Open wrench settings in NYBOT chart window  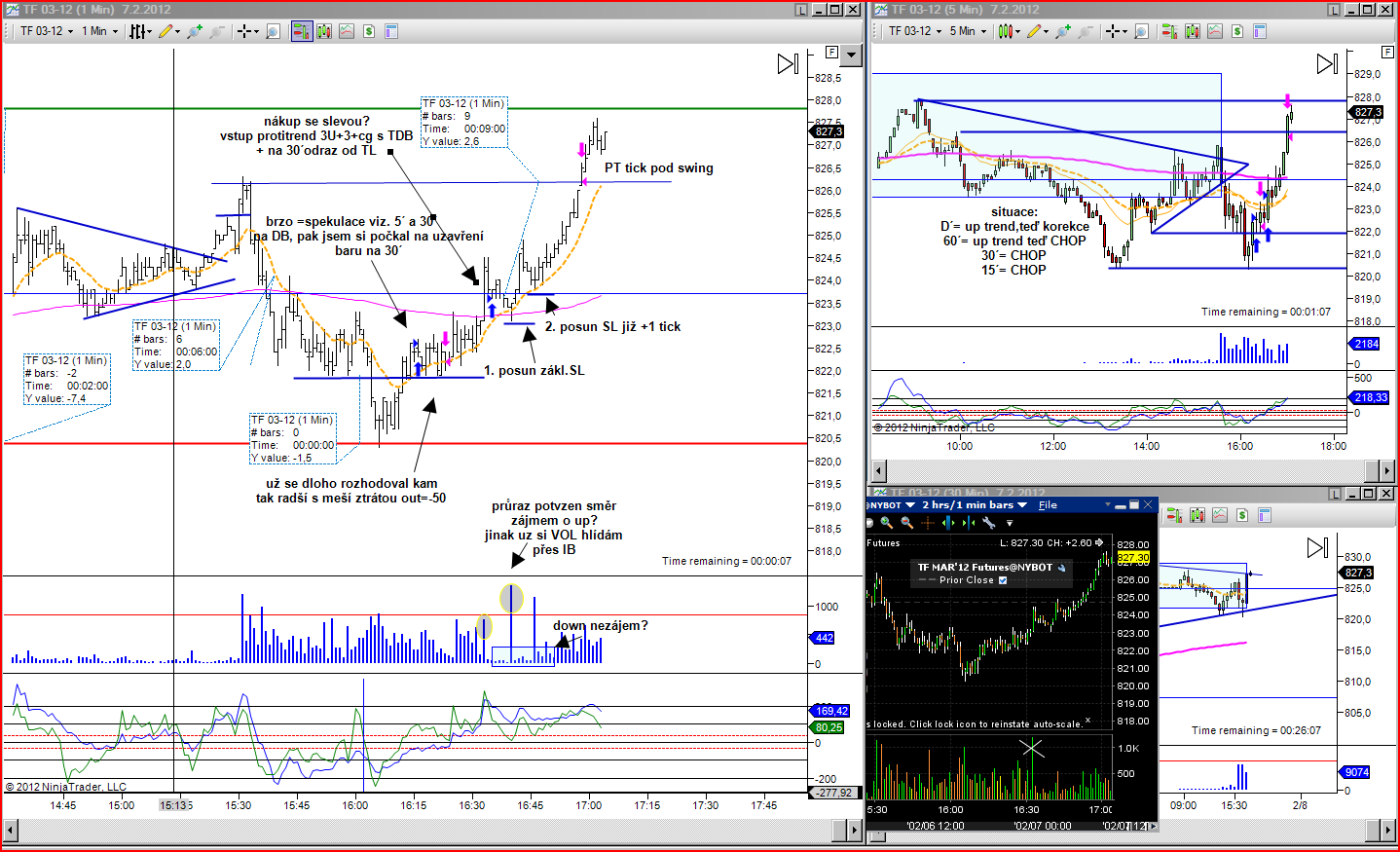click(989, 523)
